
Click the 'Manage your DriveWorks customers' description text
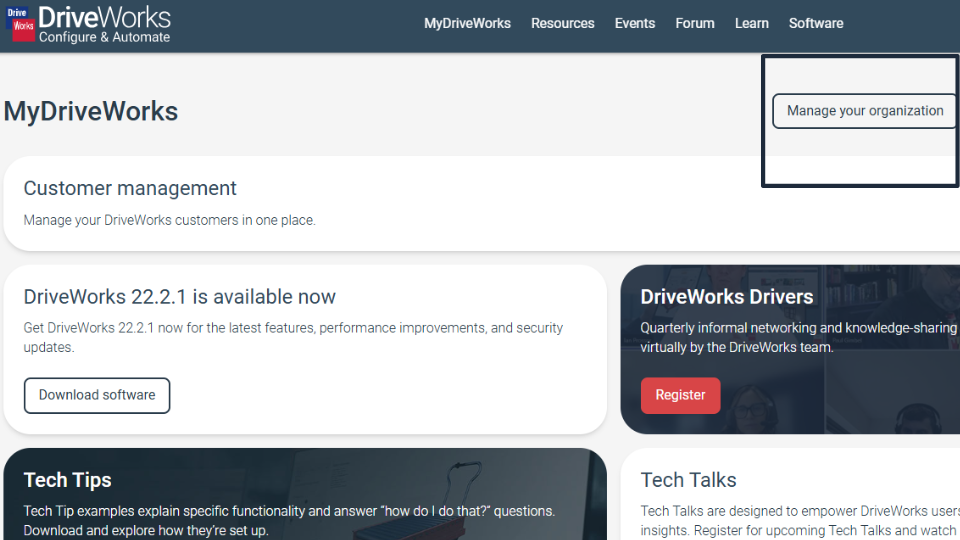(x=169, y=220)
